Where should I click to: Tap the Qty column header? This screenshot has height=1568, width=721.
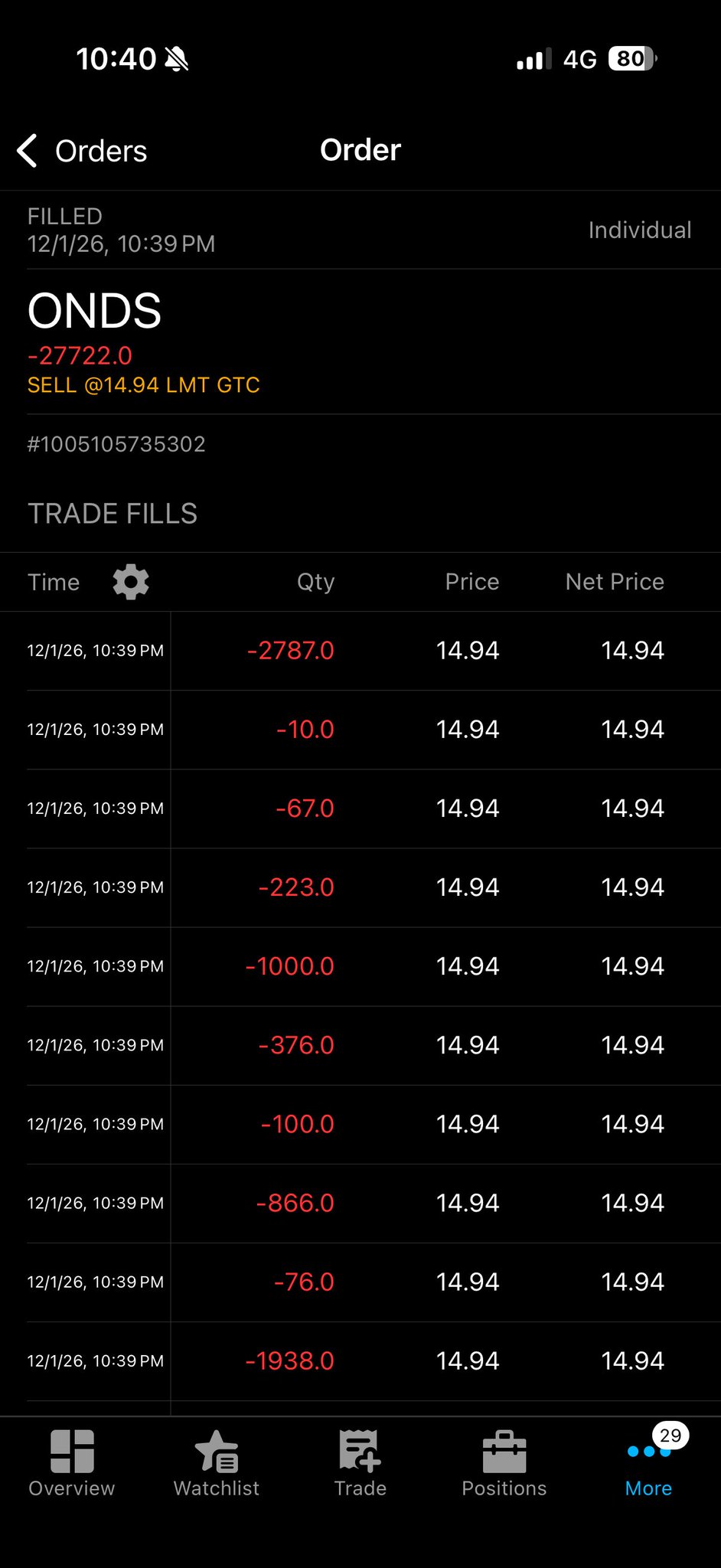315,583
